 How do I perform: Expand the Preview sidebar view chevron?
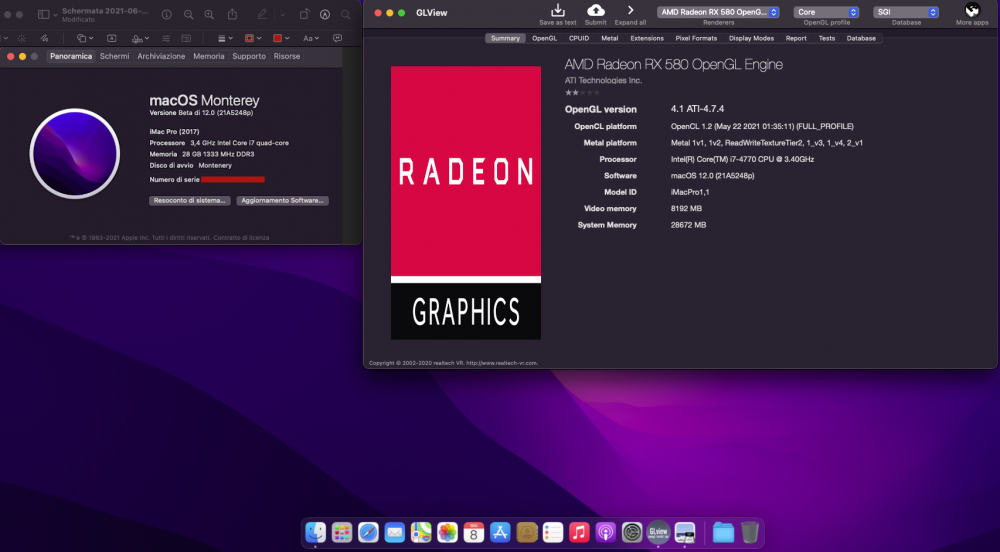point(55,15)
